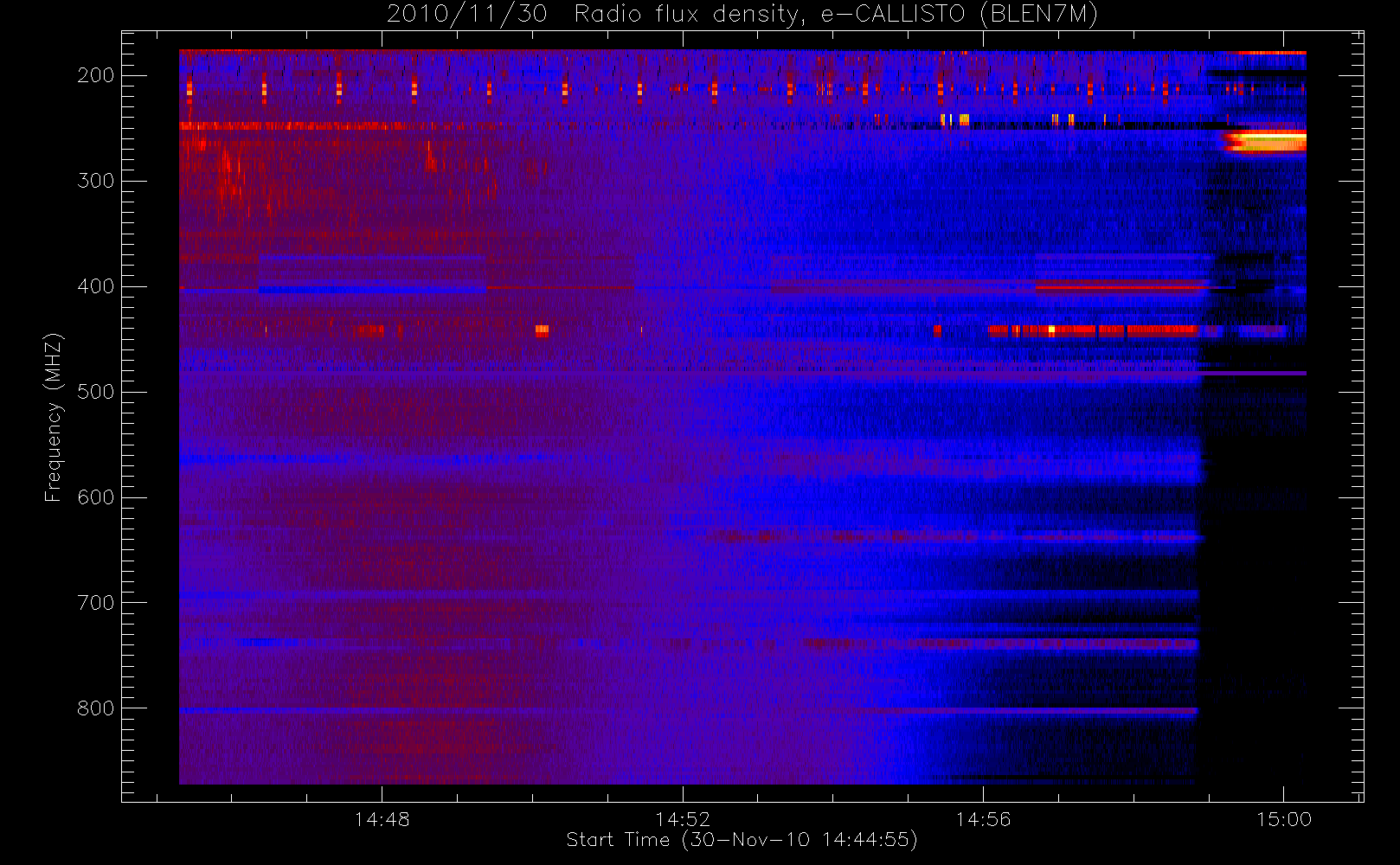The height and width of the screenshot is (865, 1400).
Task: Click the 600 MHz tick label
Action: (95, 497)
